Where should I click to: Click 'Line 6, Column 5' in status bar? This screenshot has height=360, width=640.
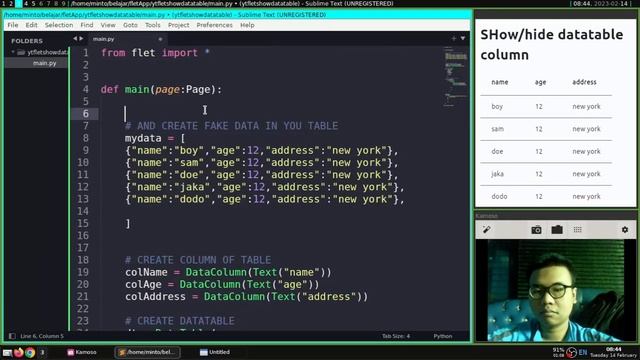coord(42,336)
